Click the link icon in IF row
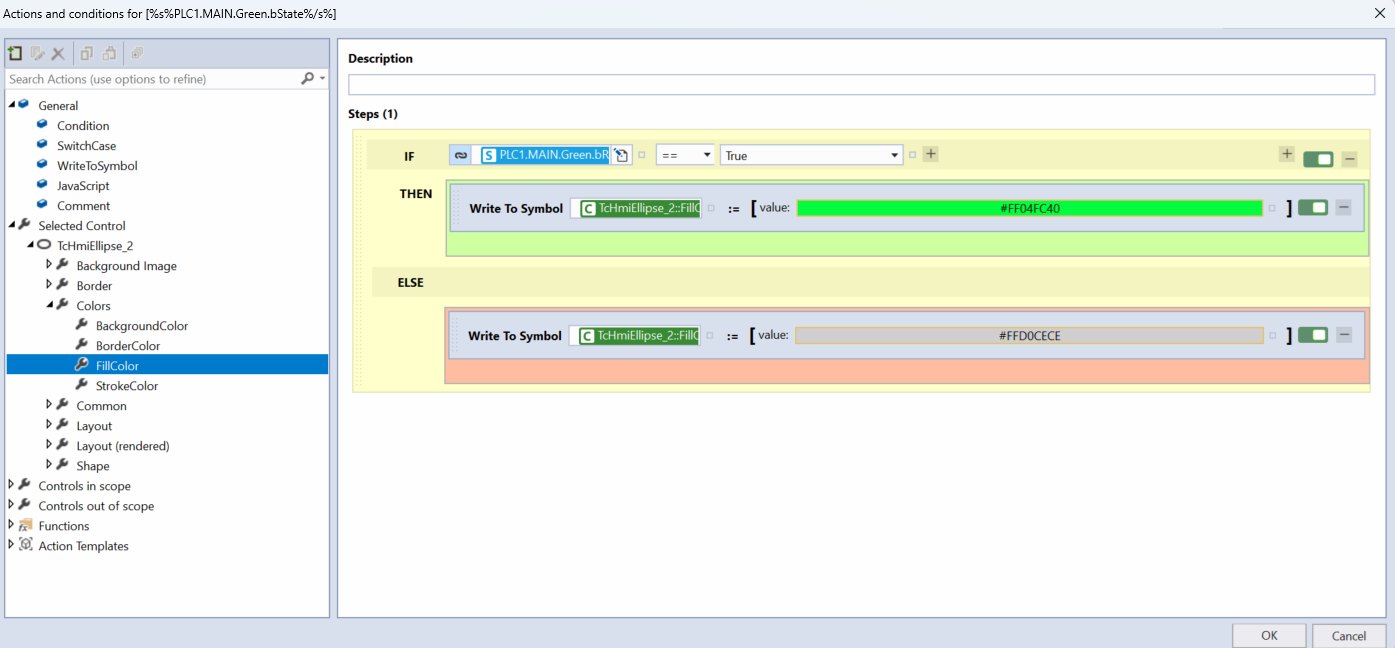The width and height of the screenshot is (1395, 648). pos(460,155)
